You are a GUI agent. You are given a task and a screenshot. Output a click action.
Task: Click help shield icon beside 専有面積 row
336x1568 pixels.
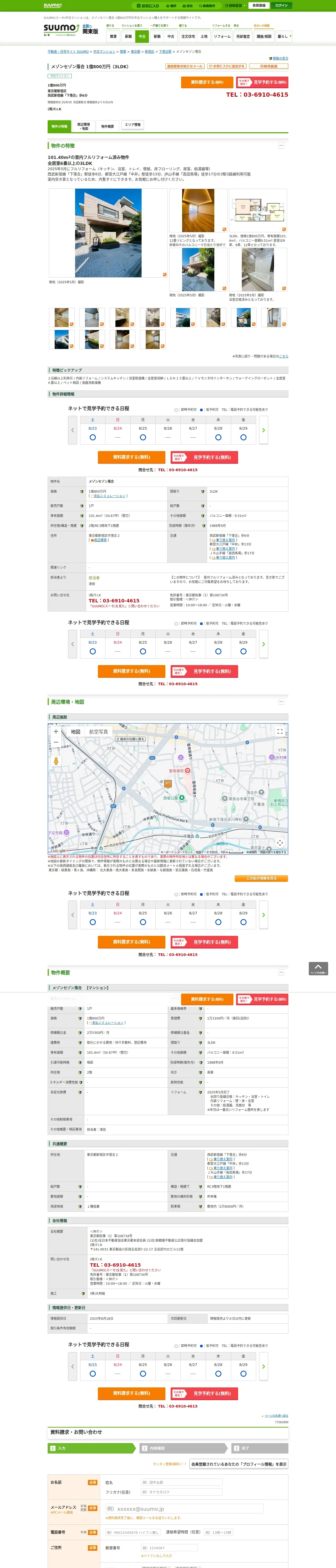pyautogui.click(x=82, y=516)
